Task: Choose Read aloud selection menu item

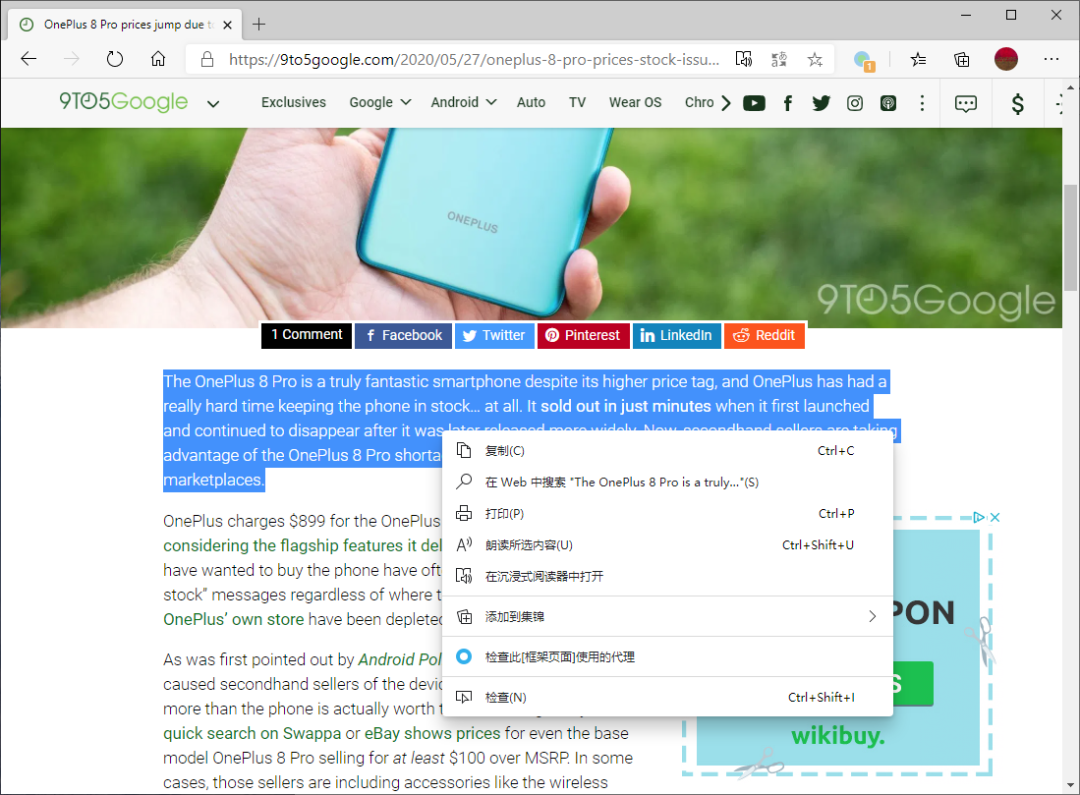Action: coord(667,545)
